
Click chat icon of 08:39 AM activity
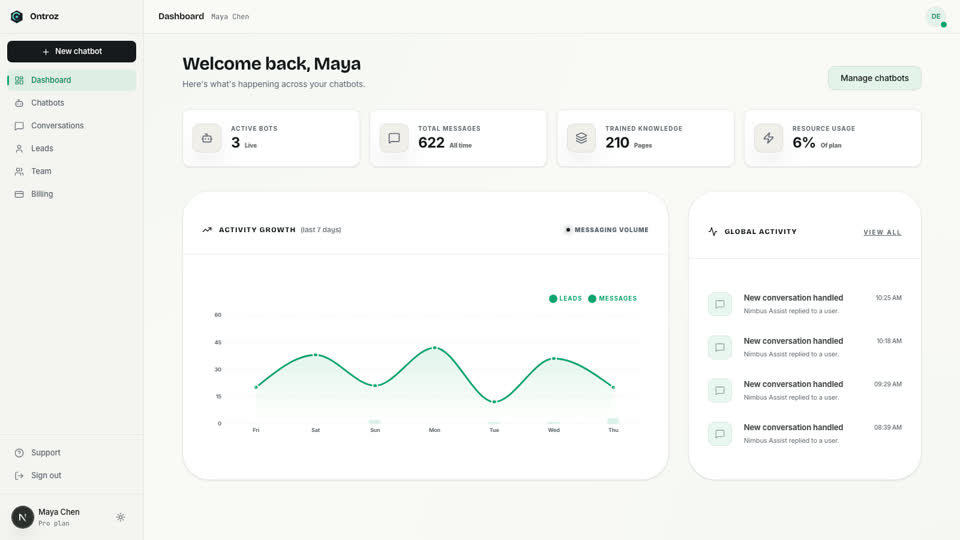(720, 434)
